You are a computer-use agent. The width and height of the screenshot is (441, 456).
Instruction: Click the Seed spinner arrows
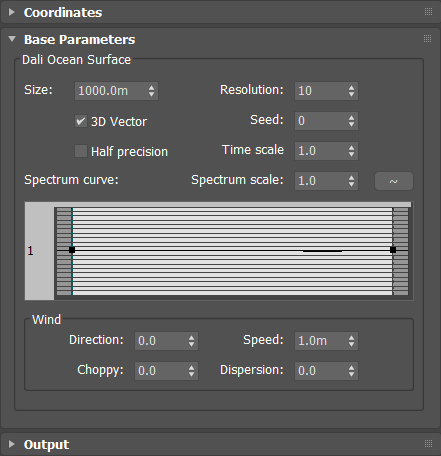[351, 121]
